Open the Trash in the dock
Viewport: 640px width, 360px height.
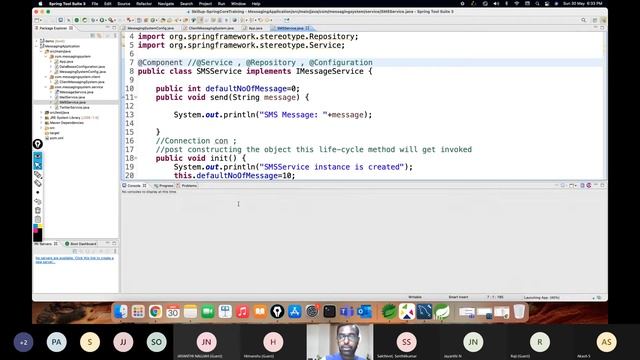pyautogui.click(x=519, y=312)
